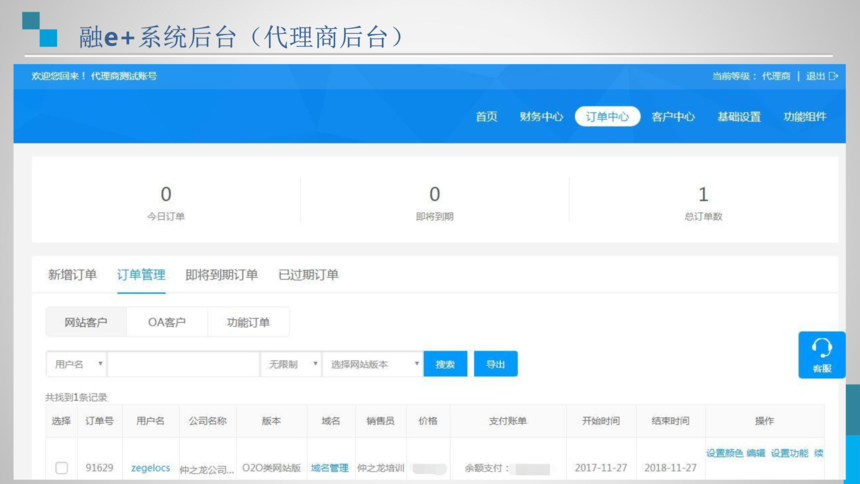The height and width of the screenshot is (484, 860).
Task: Switch to the 即将到期订单 tab
Action: point(221,275)
